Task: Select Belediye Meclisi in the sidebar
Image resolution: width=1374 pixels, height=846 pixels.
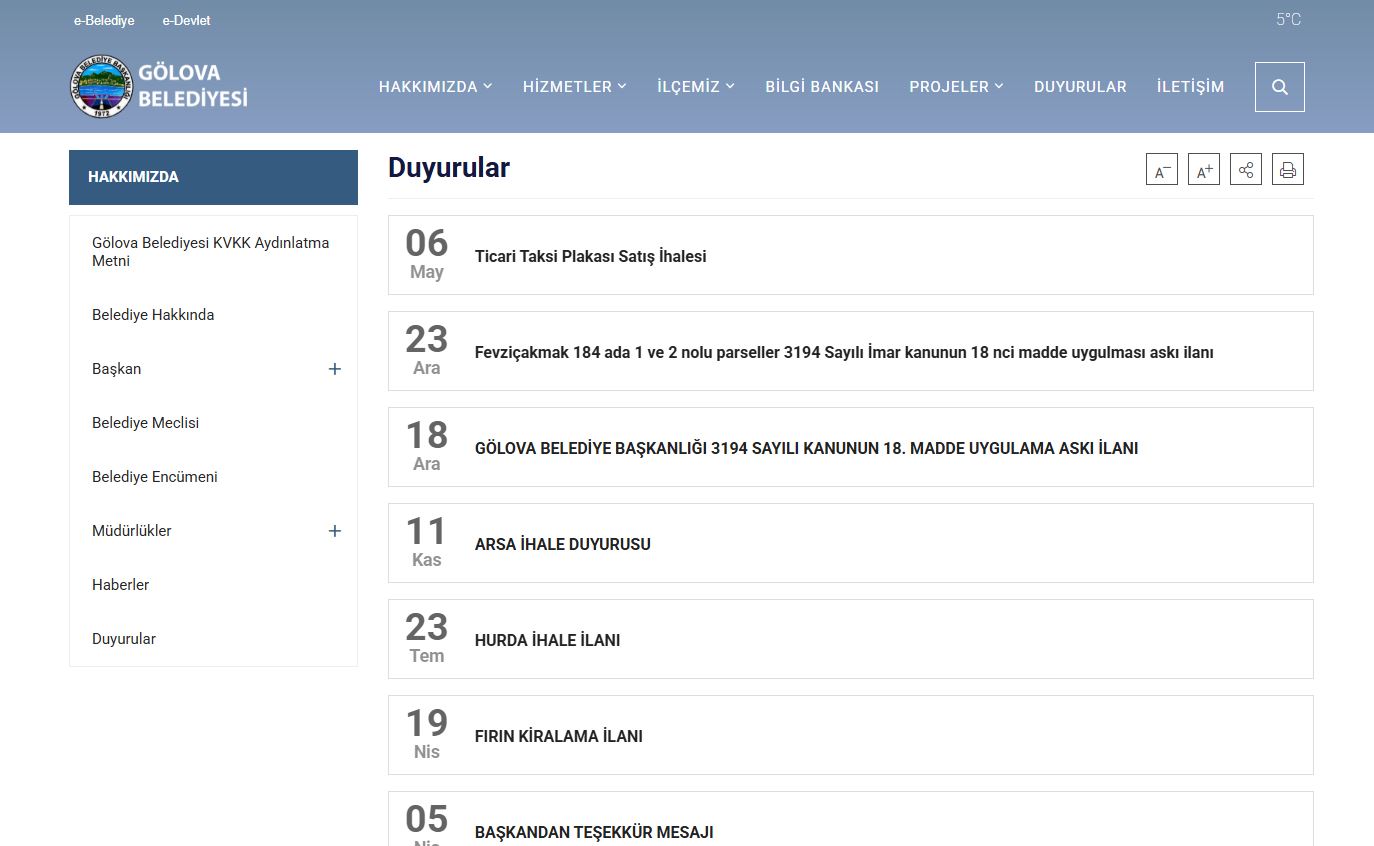Action: click(145, 423)
